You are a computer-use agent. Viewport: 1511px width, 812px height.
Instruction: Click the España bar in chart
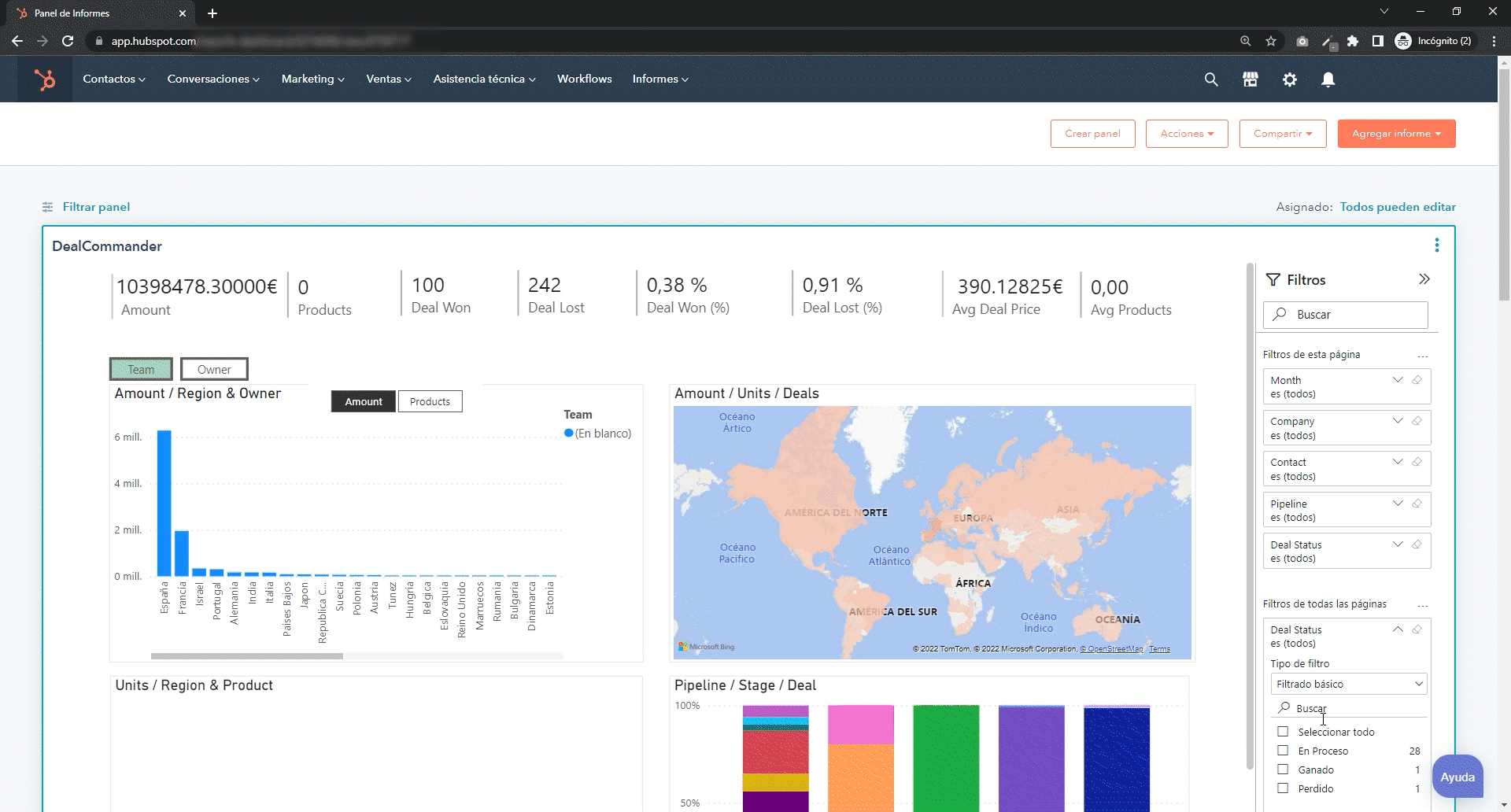click(x=164, y=504)
